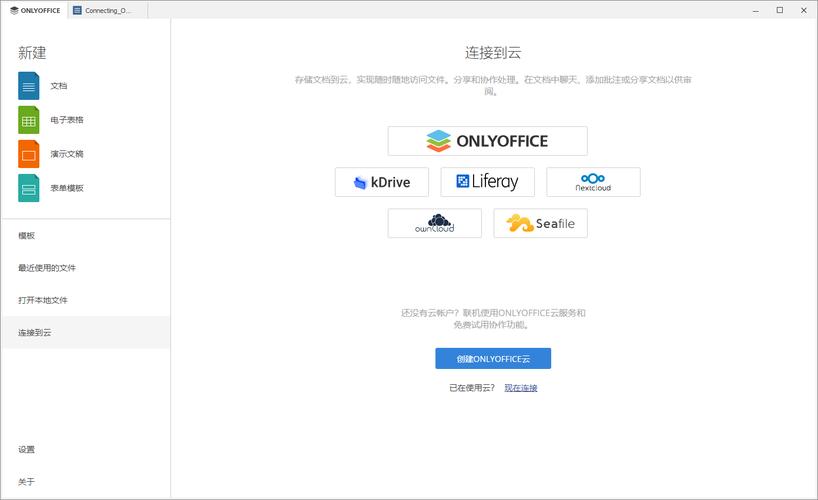Open 最近使用的文件 list
The height and width of the screenshot is (500, 818).
coord(86,268)
